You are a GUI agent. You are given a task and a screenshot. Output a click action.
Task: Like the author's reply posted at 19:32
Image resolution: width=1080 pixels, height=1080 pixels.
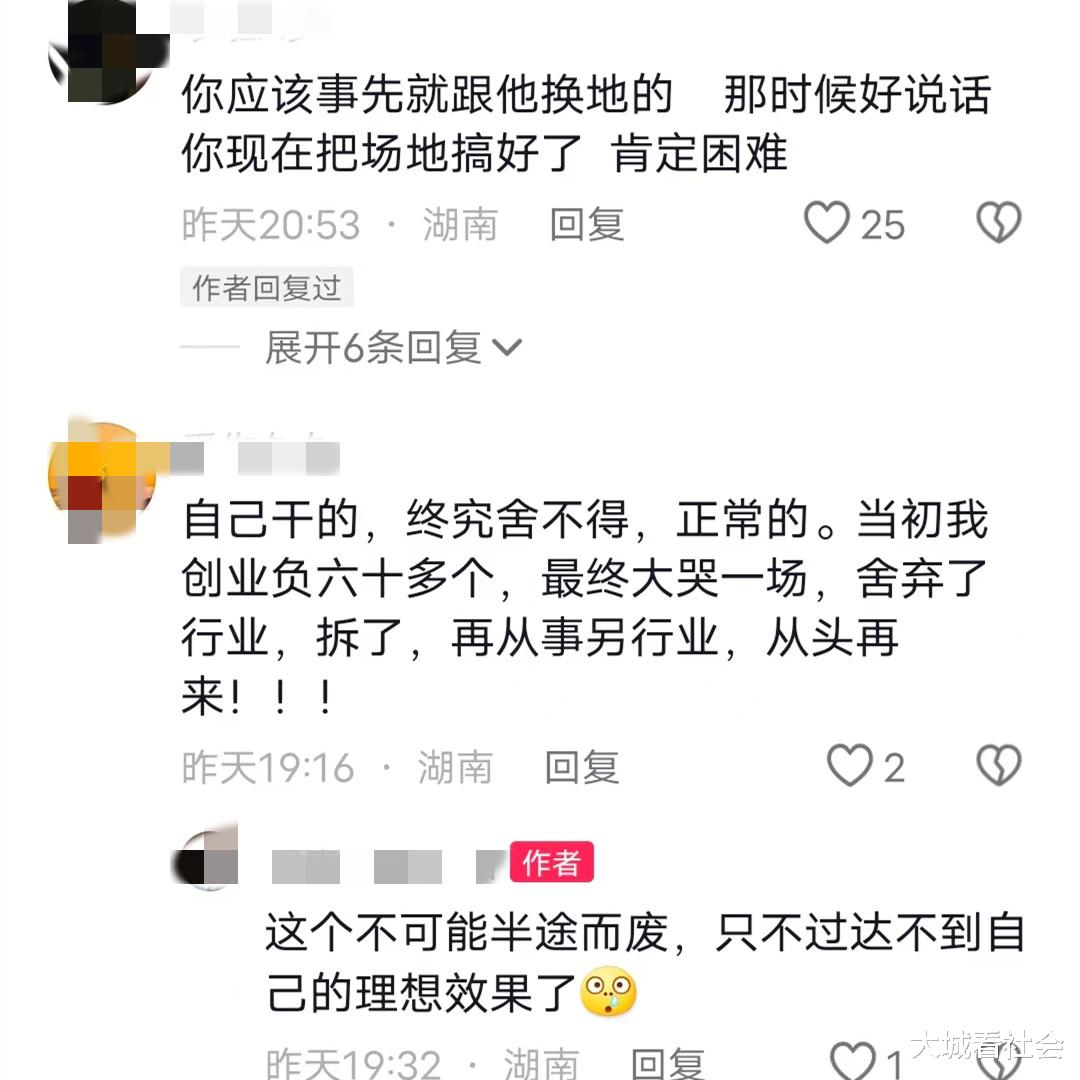point(853,1060)
